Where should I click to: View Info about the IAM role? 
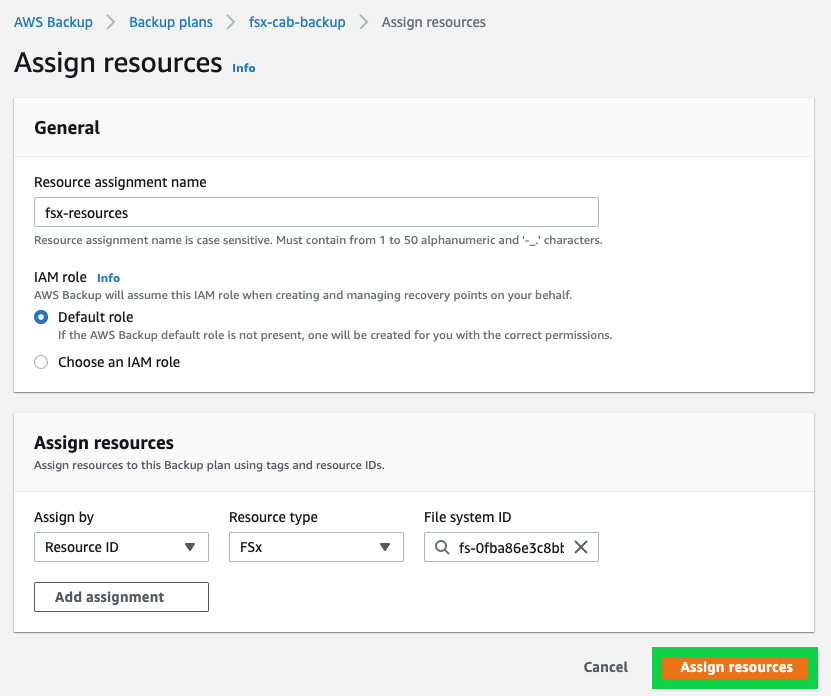tap(108, 278)
